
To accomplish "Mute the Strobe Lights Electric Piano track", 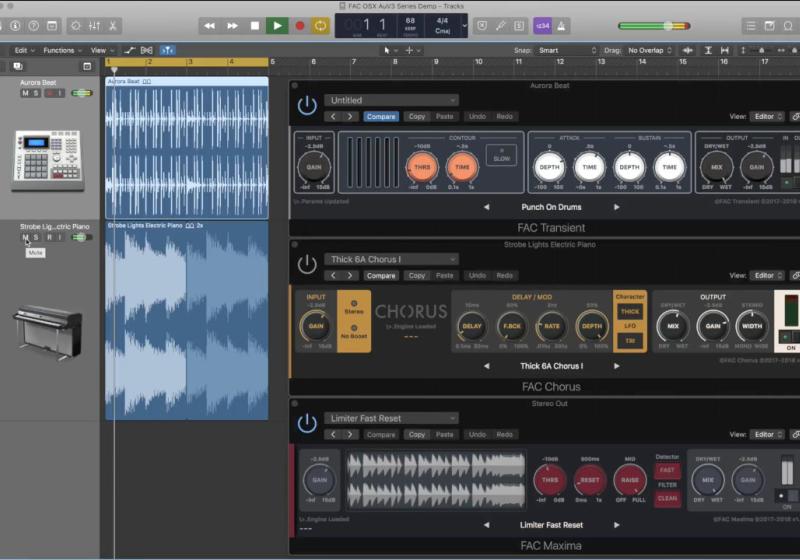I will pyautogui.click(x=25, y=237).
